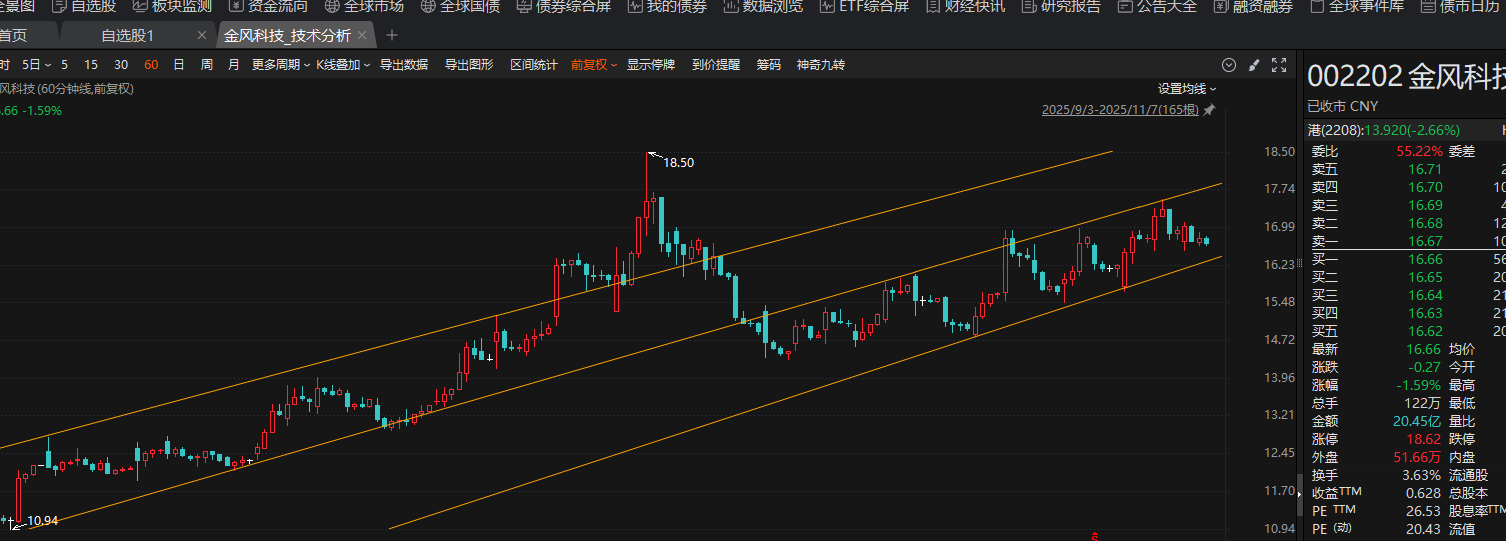Open 债券综合屏 in the top function bar

click(x=564, y=6)
